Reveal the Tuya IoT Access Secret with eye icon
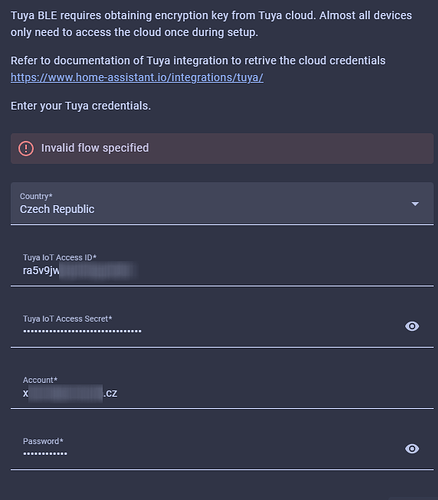The image size is (438, 500). pyautogui.click(x=412, y=326)
